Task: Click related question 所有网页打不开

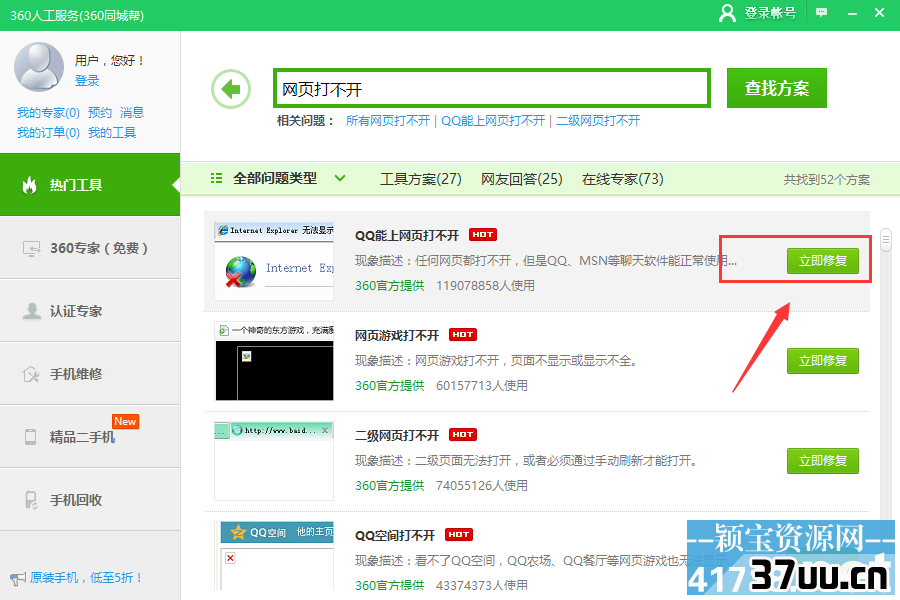Action: pos(387,121)
